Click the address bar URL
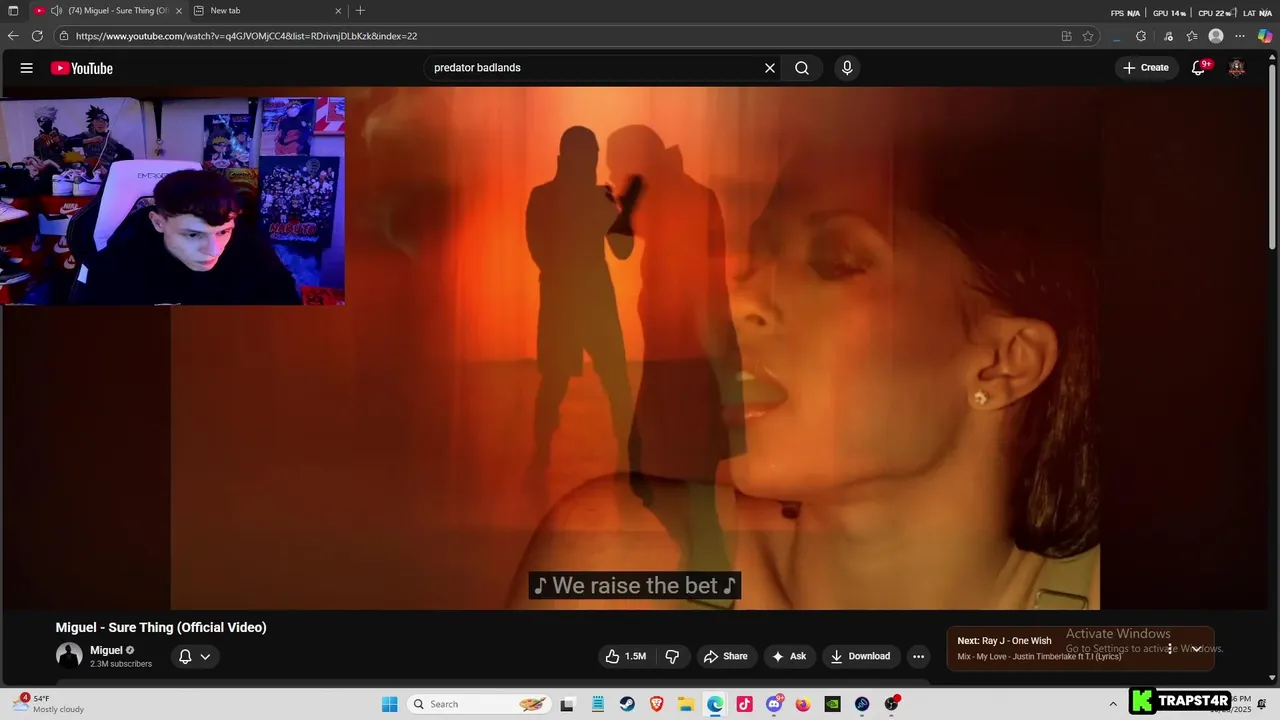The width and height of the screenshot is (1280, 720). click(x=246, y=36)
